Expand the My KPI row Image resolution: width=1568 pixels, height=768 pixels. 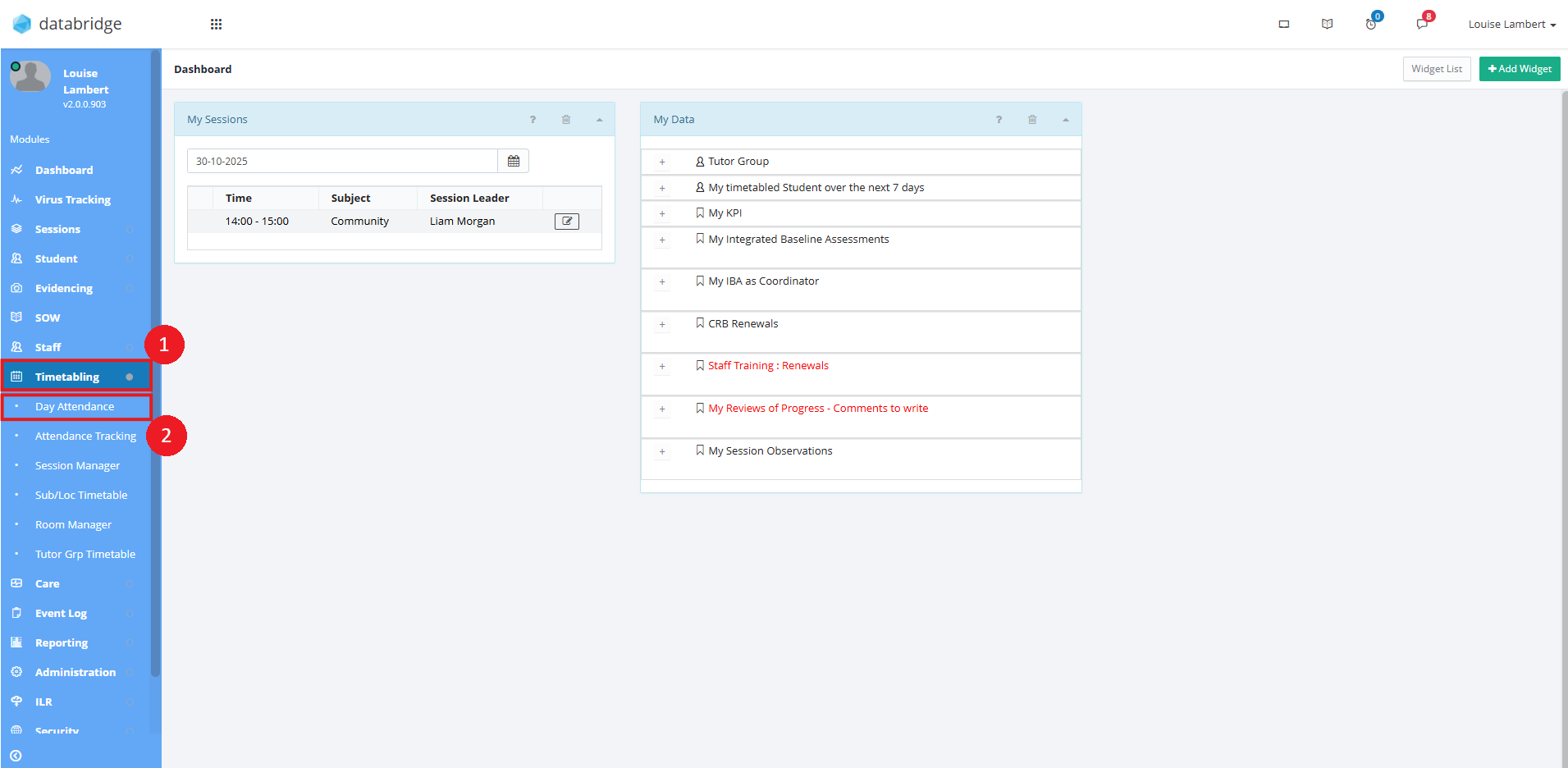pyautogui.click(x=662, y=213)
